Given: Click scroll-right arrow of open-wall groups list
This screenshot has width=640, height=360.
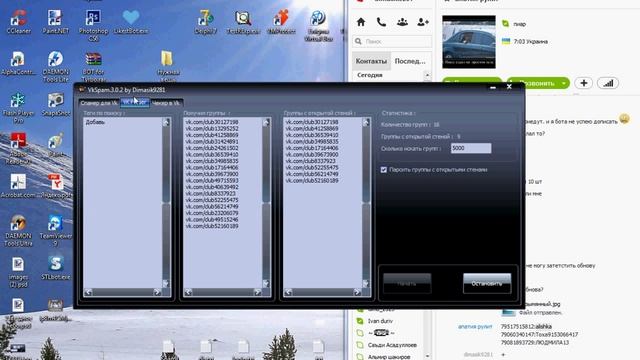Looking at the screenshot, I should 358,292.
